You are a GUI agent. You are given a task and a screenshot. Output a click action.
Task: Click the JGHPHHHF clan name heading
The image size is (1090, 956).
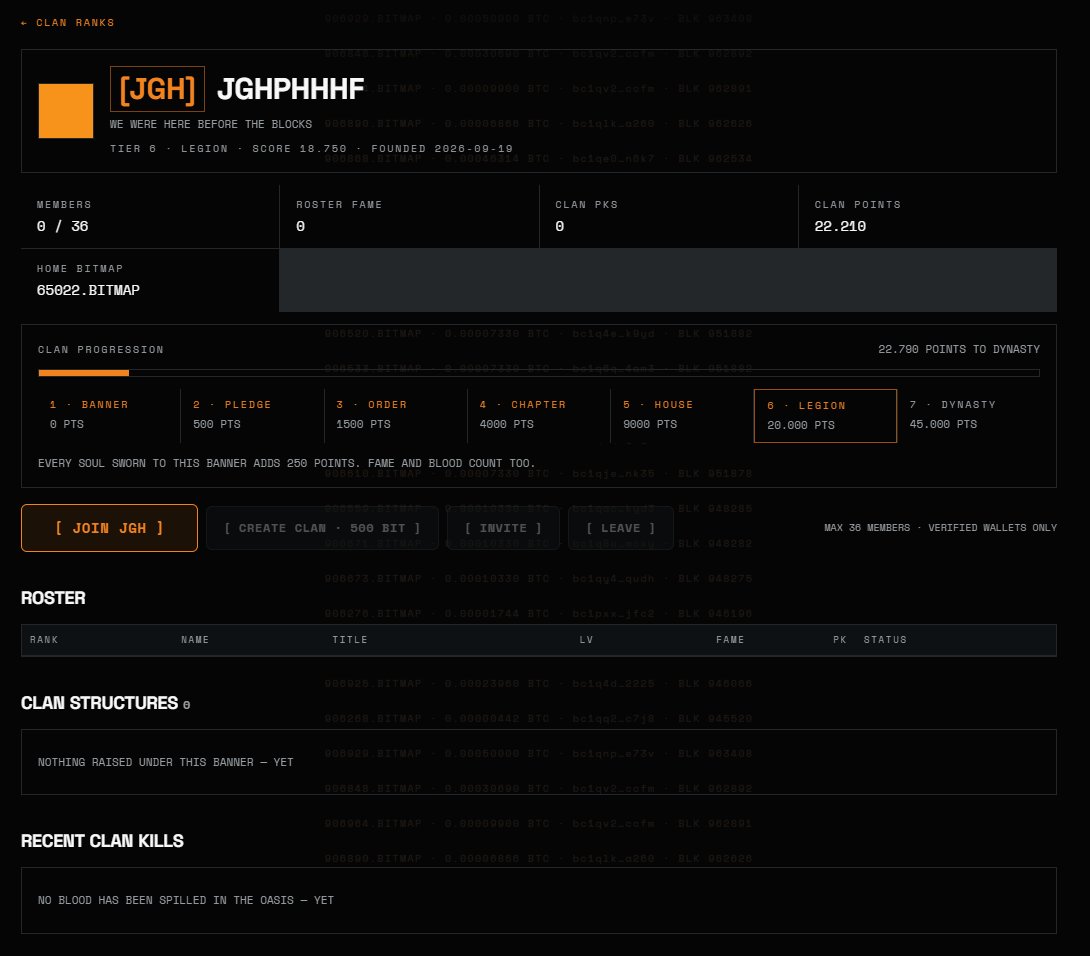click(x=291, y=89)
